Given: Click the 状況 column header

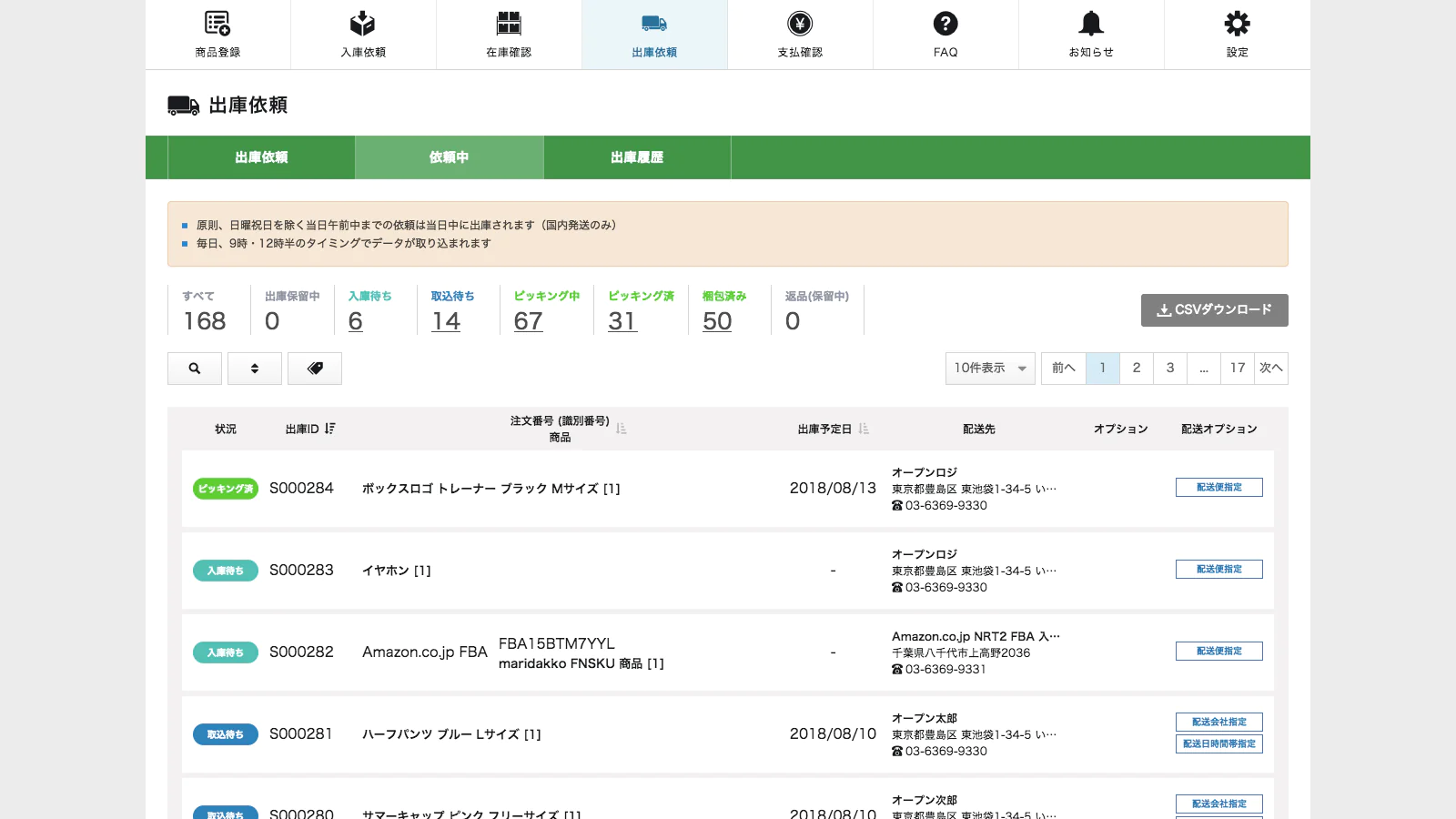Looking at the screenshot, I should (226, 429).
